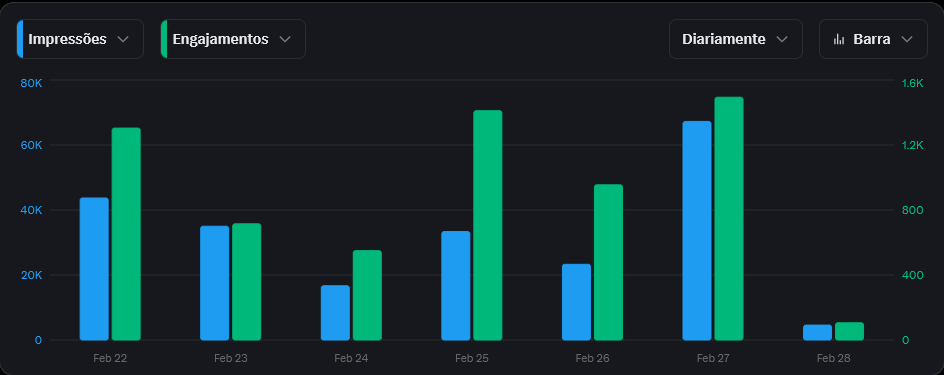This screenshot has height=375, width=944.
Task: Click the 1.6K right axis label
Action: (912, 84)
